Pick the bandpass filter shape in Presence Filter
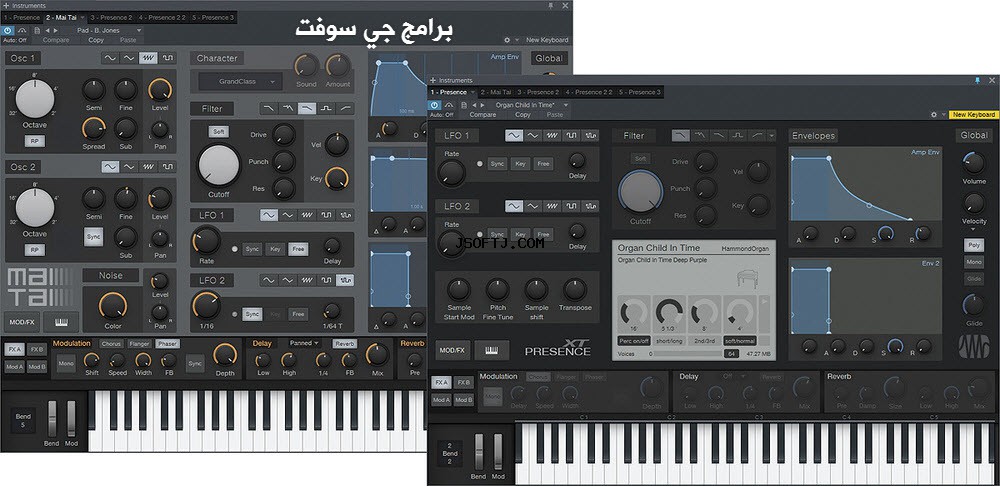1000x486 pixels. [738, 135]
